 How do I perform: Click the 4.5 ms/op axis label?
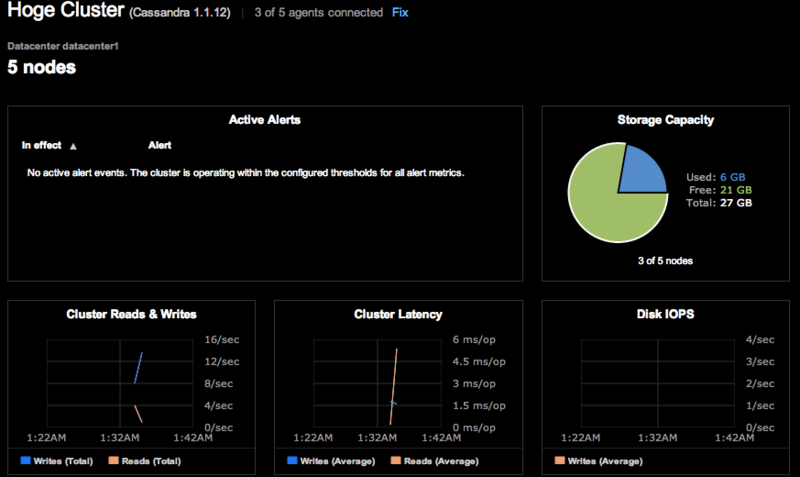479,361
